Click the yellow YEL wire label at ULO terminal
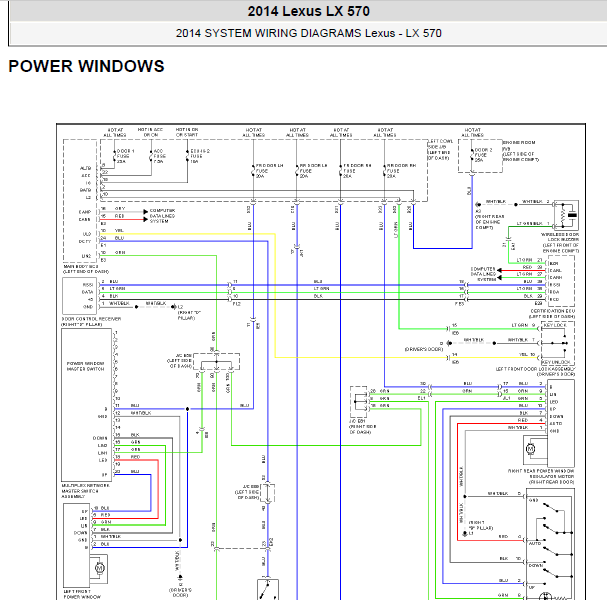607x600 pixels. coord(119,231)
